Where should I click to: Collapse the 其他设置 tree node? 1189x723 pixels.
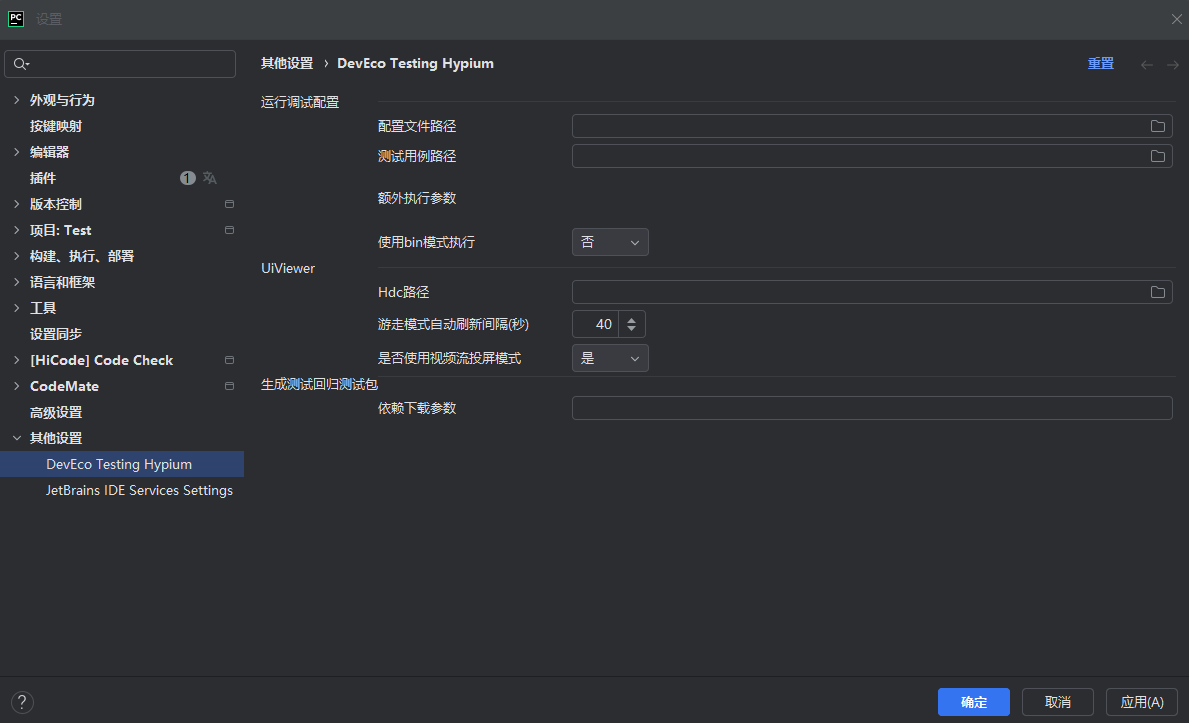16,438
